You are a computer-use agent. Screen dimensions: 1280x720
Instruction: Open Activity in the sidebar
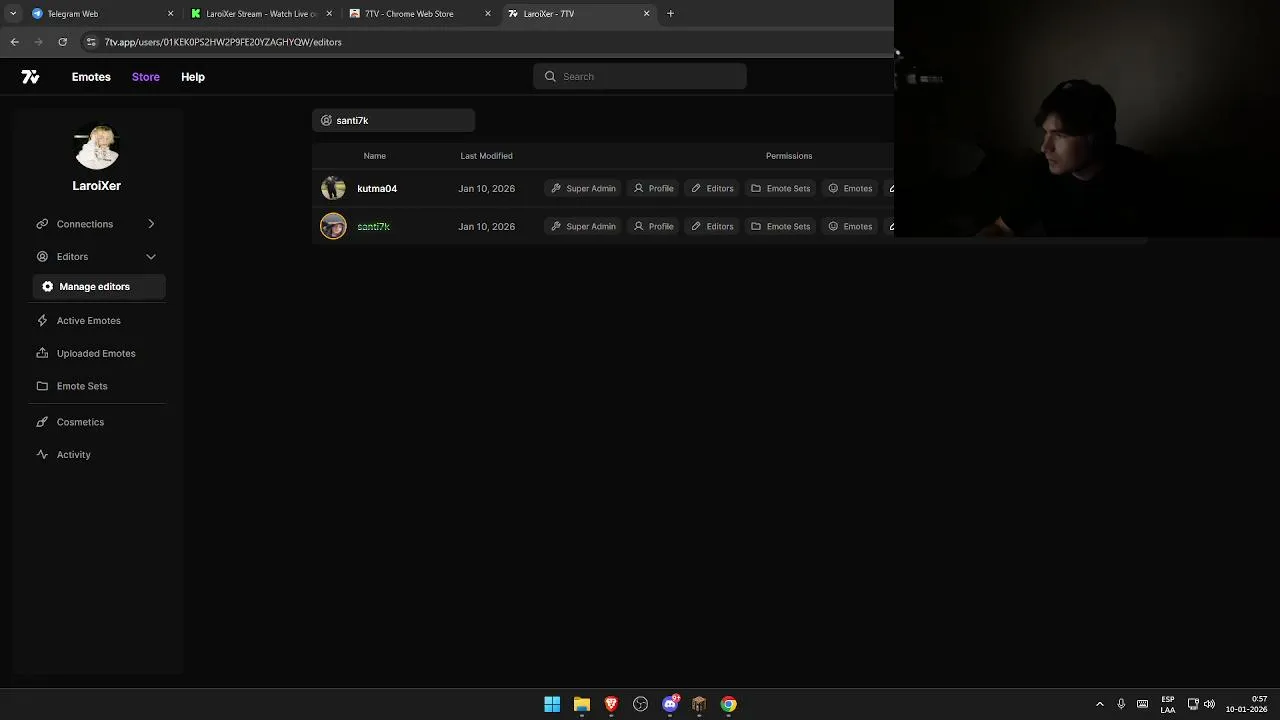pos(73,455)
